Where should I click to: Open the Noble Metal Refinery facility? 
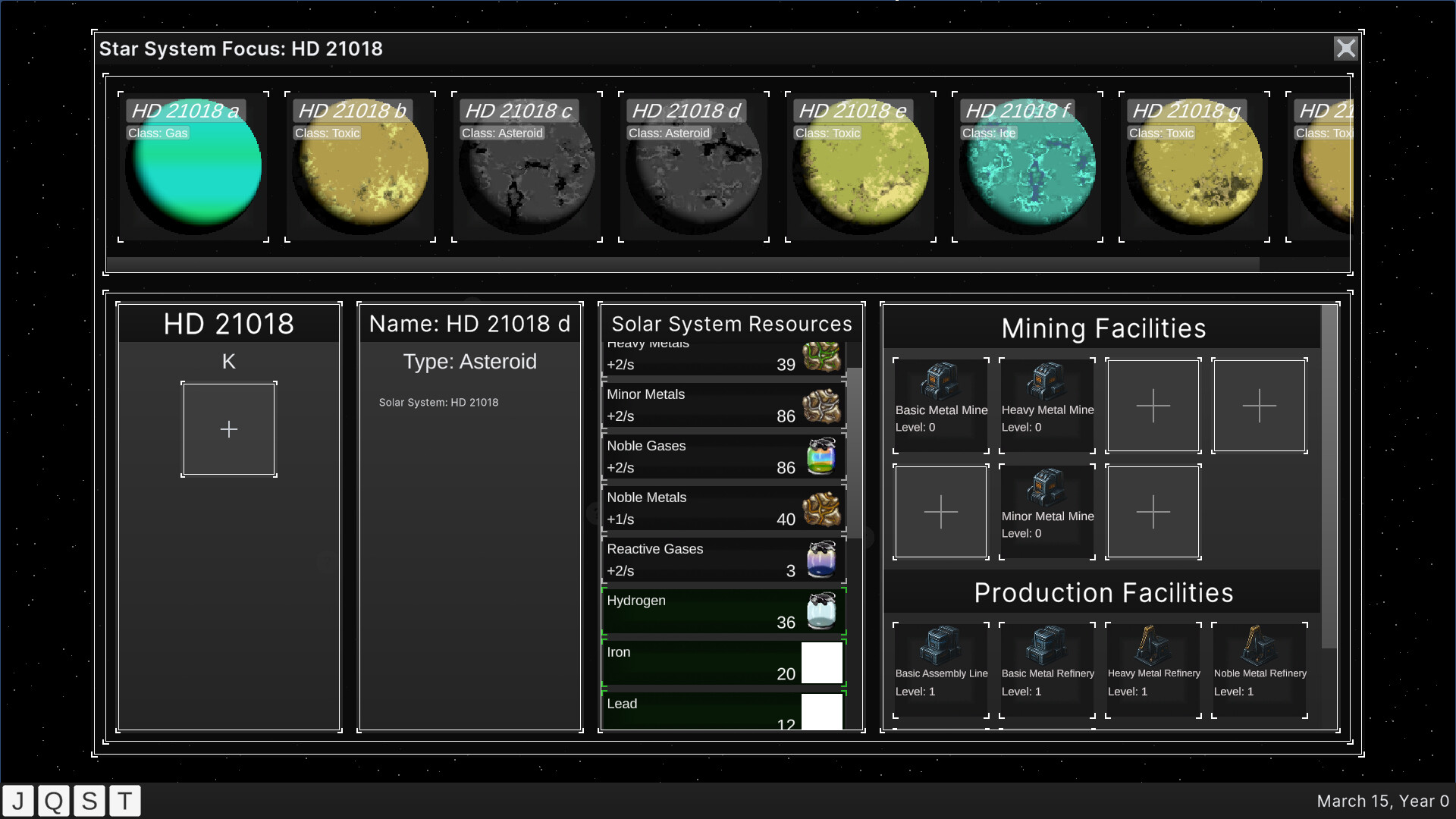(x=1260, y=645)
